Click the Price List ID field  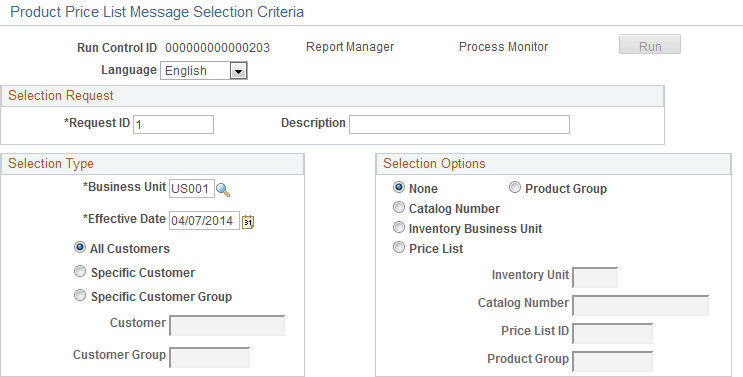612,333
